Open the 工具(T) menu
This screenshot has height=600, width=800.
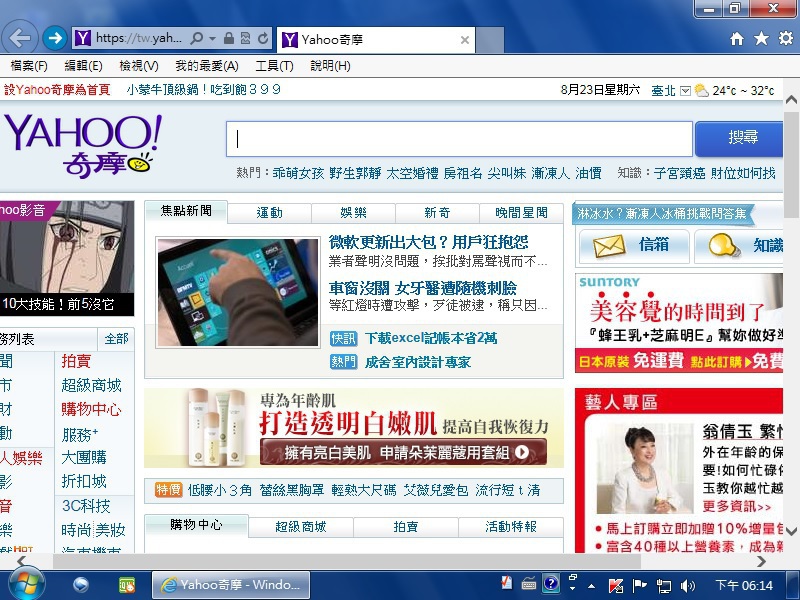coord(274,66)
